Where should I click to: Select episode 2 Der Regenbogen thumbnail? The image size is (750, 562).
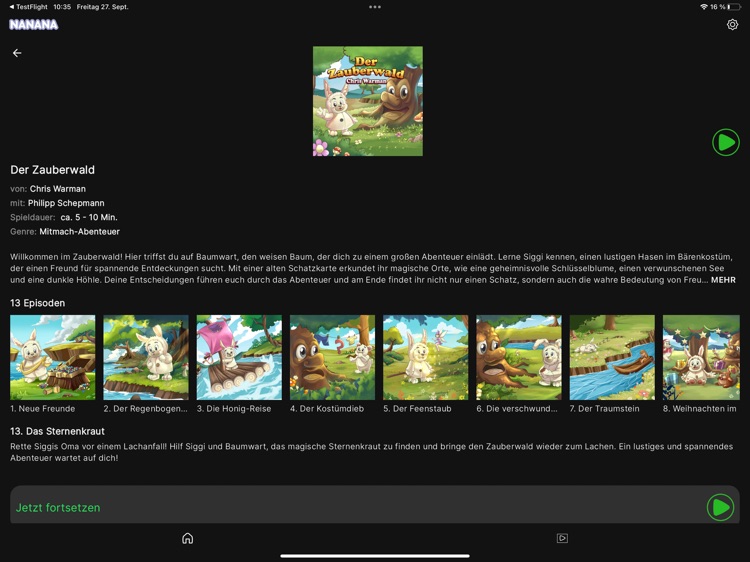click(x=146, y=357)
